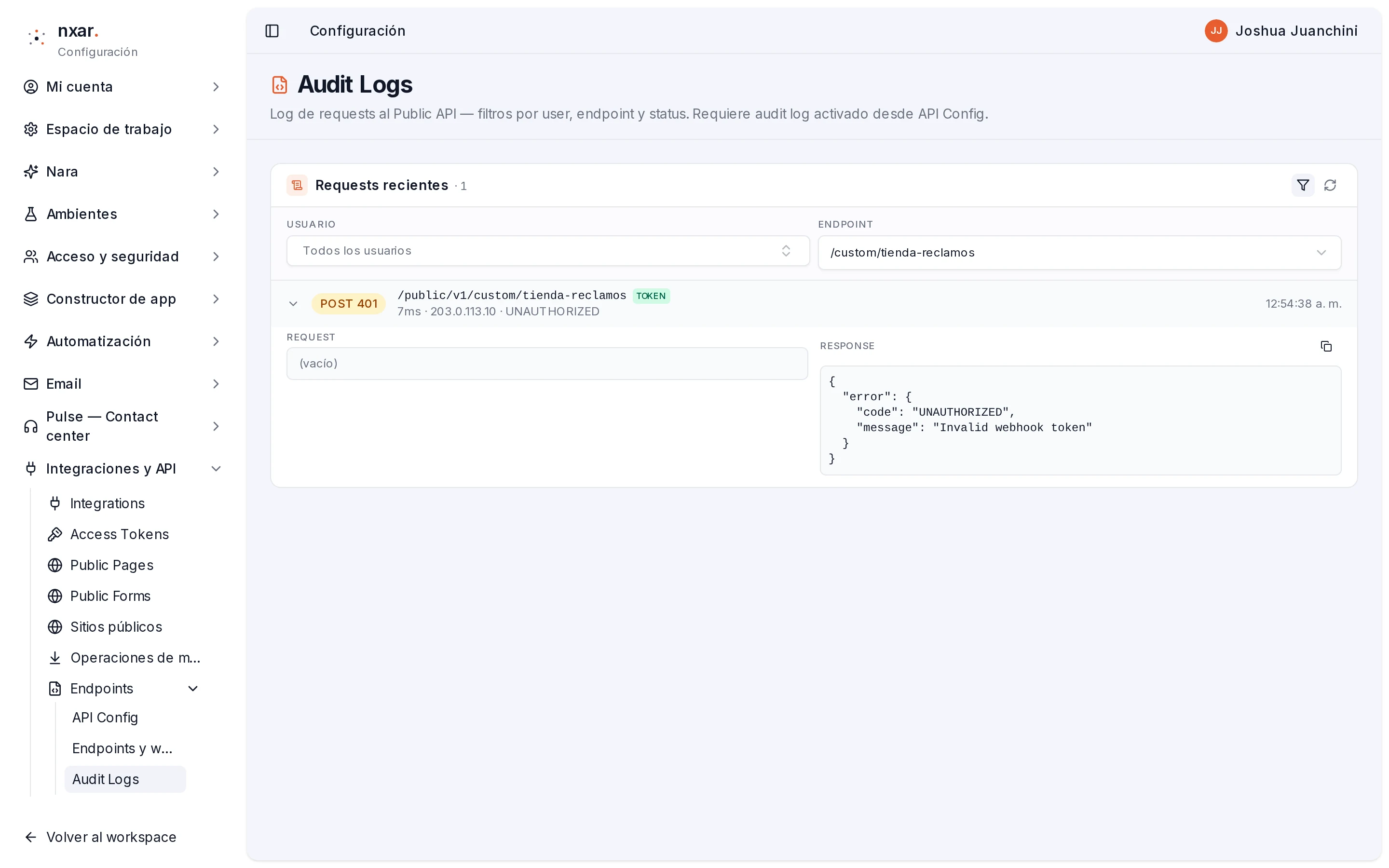Expand Acceso y seguridad chevron
Image resolution: width=1389 pixels, height=868 pixels.
216,257
